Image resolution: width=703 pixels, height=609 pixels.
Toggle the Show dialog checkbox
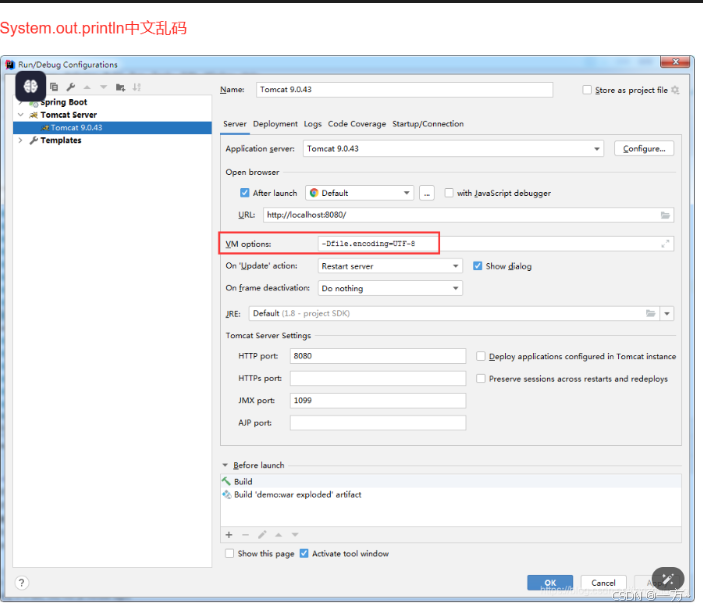coord(477,266)
